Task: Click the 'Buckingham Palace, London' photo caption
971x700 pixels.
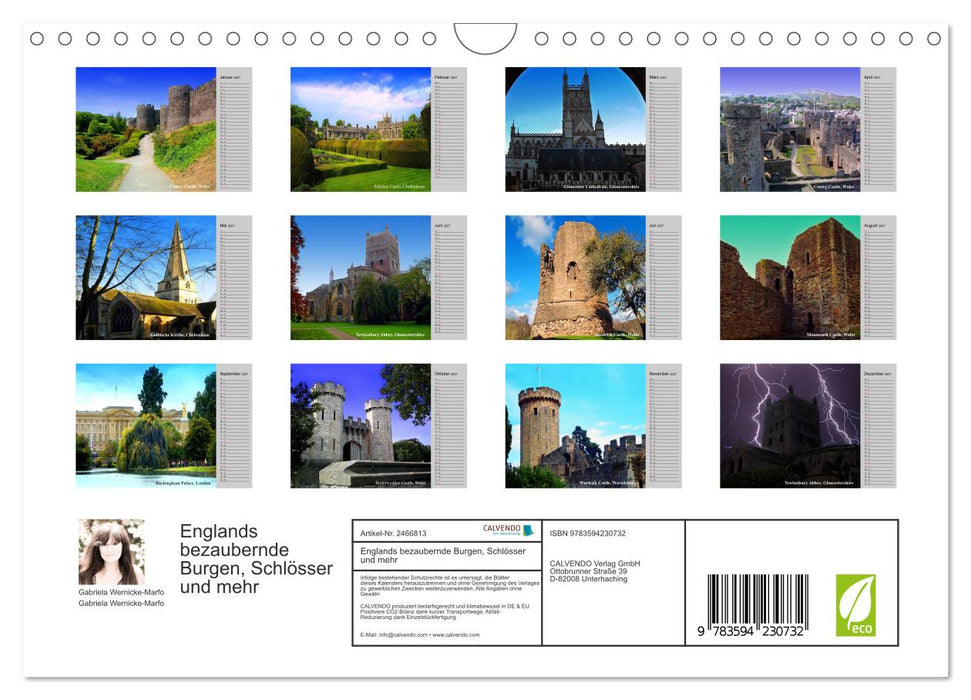Action: (183, 483)
